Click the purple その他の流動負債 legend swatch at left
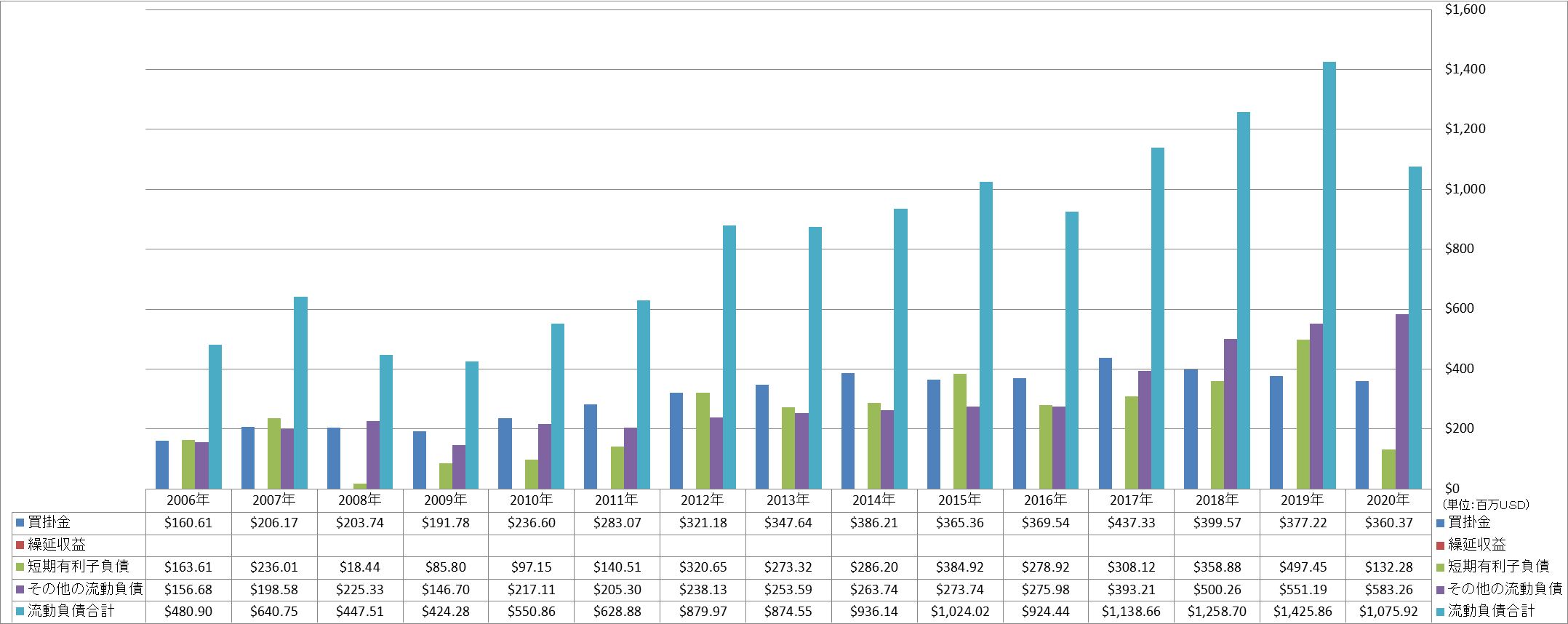The height and width of the screenshot is (624, 1568). coord(20,589)
